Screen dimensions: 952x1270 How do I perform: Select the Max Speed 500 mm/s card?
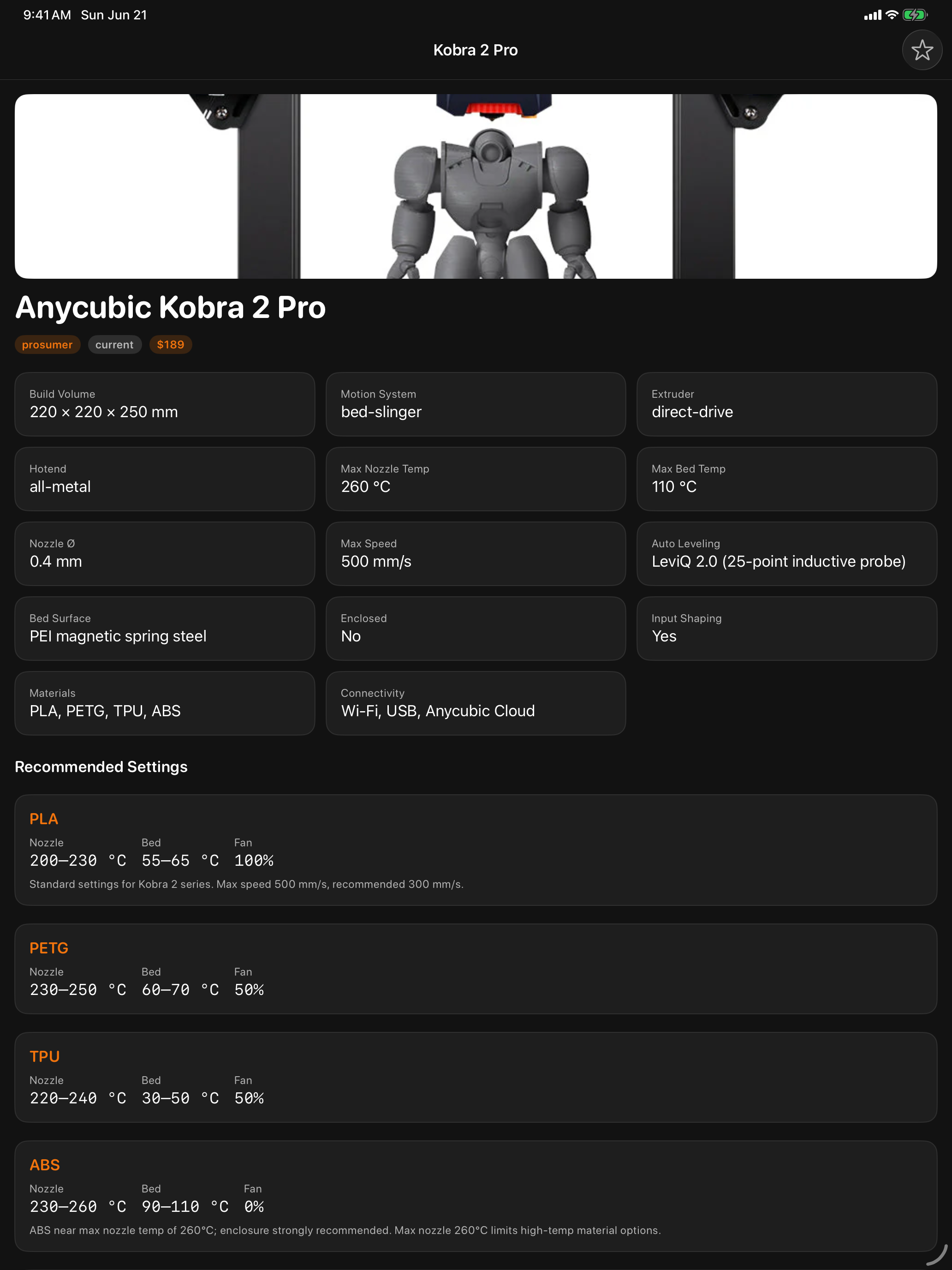click(476, 553)
